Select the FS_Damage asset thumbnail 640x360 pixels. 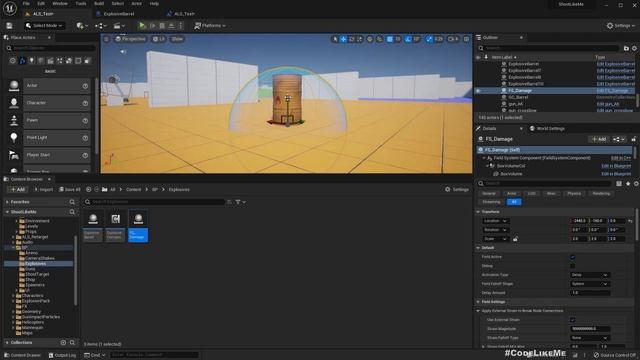tap(138, 227)
